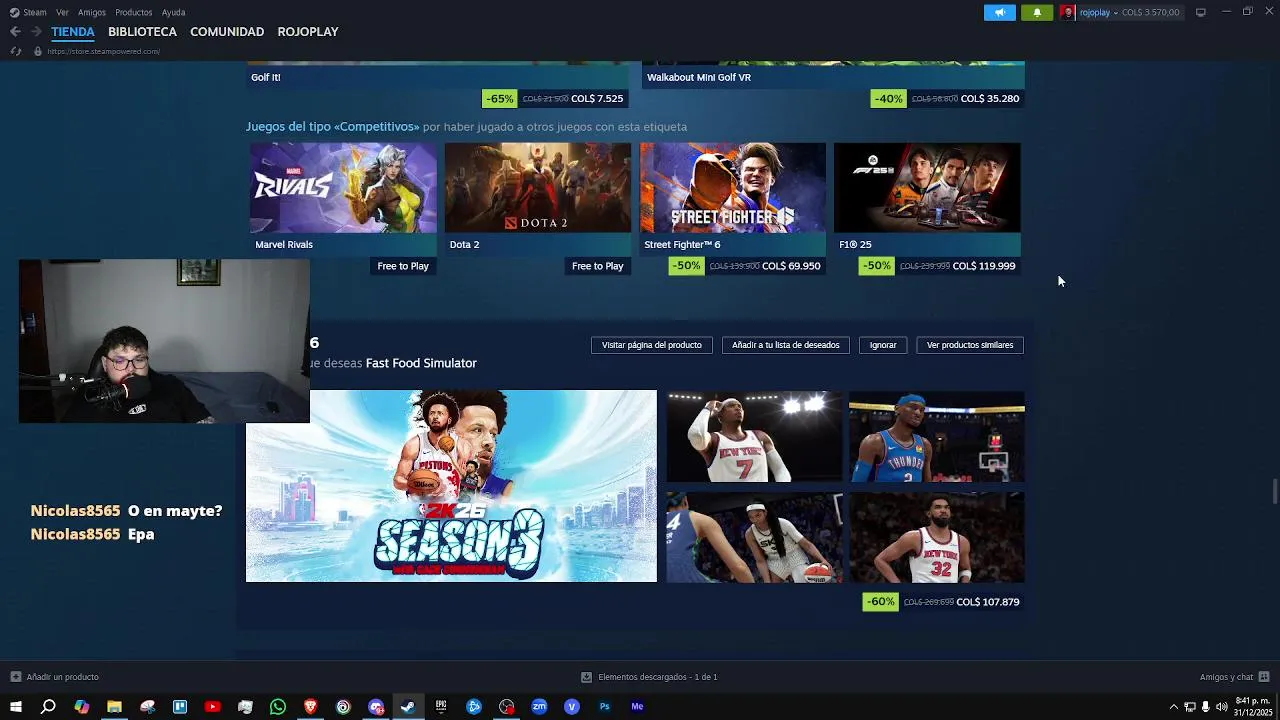The image size is (1280, 720).
Task: Click Elementos descargados - 1 de 1
Action: (658, 677)
